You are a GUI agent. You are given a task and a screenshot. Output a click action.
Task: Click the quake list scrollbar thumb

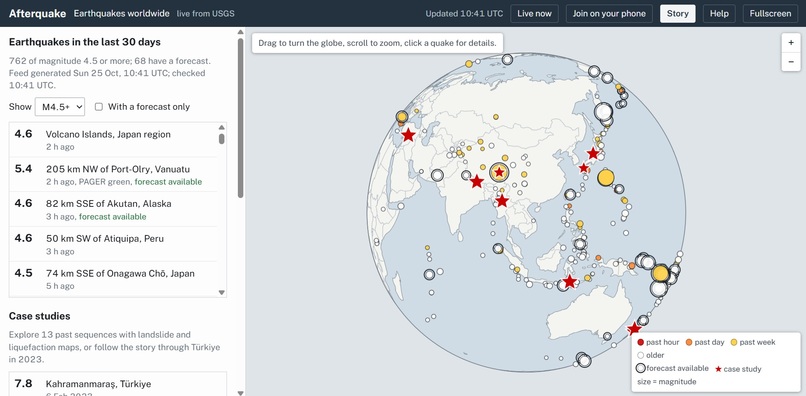pos(222,139)
